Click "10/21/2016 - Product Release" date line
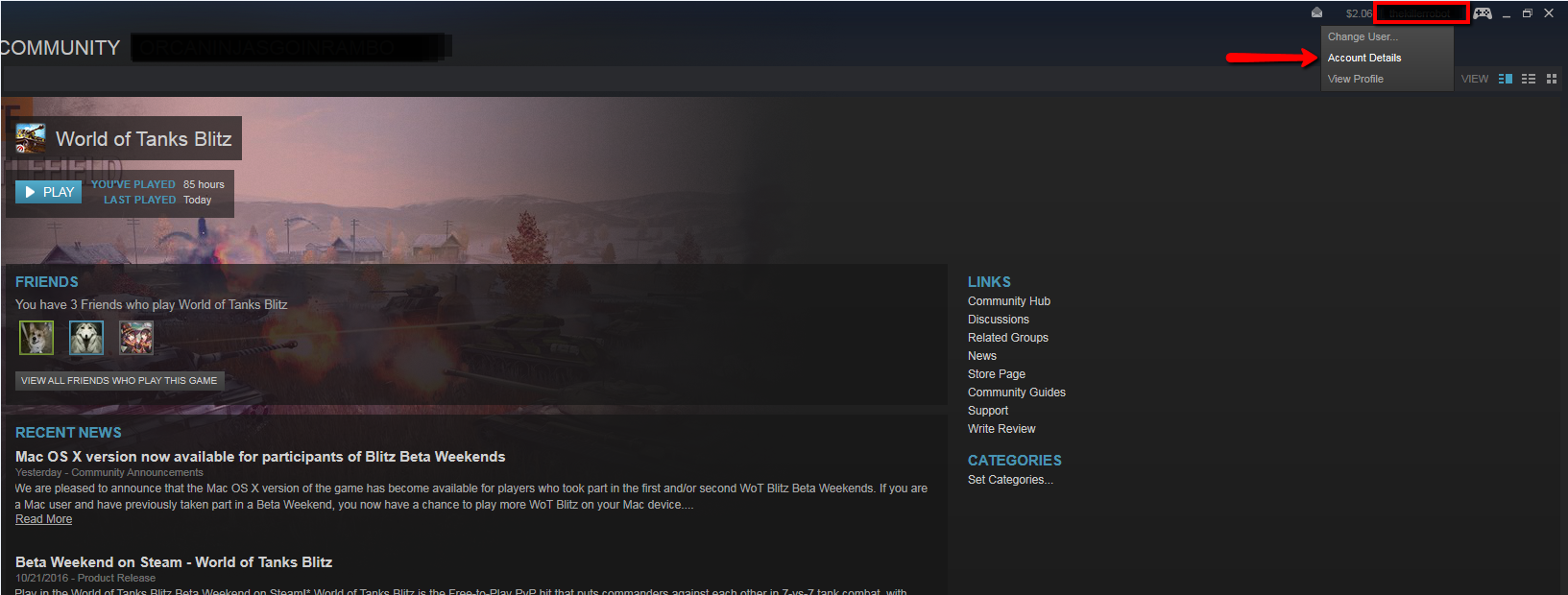Viewport: 1568px width, 595px height. click(85, 578)
